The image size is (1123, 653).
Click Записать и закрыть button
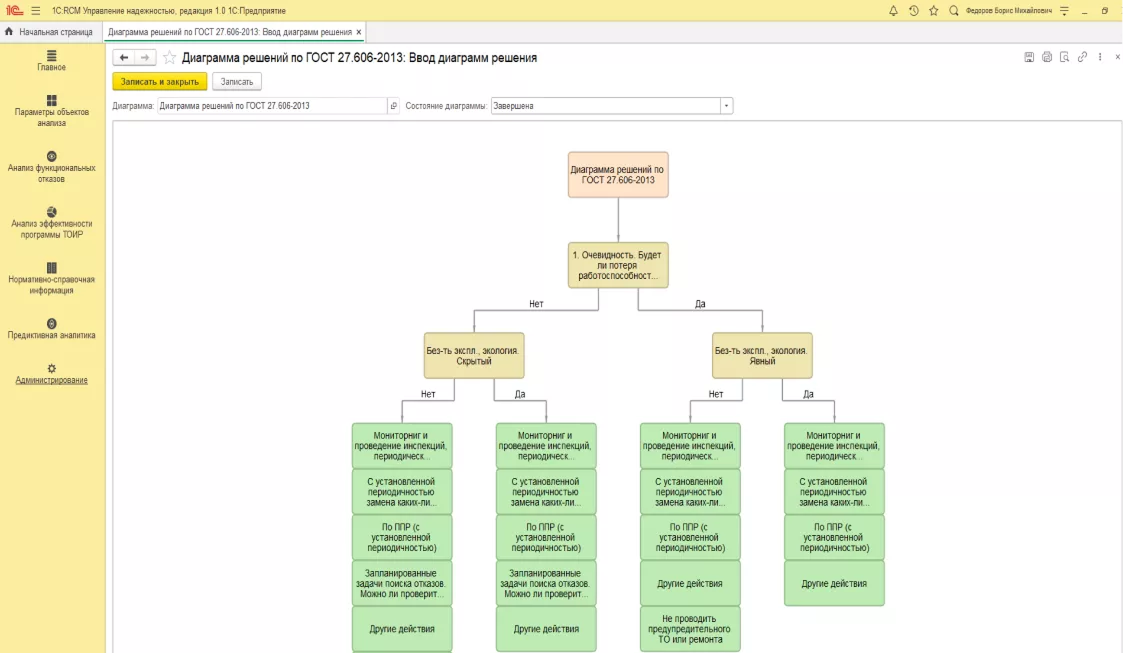point(160,82)
